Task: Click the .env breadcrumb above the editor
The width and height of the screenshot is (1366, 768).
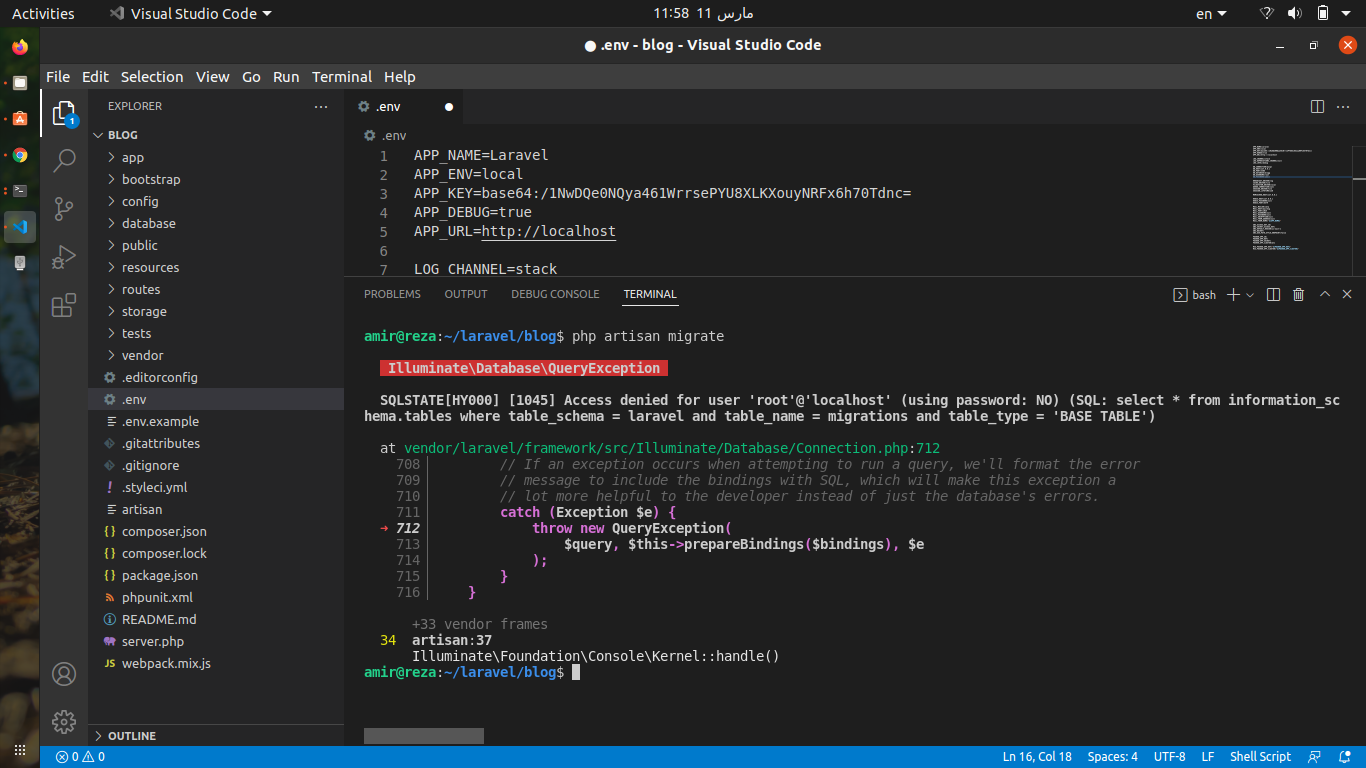Action: (385, 135)
